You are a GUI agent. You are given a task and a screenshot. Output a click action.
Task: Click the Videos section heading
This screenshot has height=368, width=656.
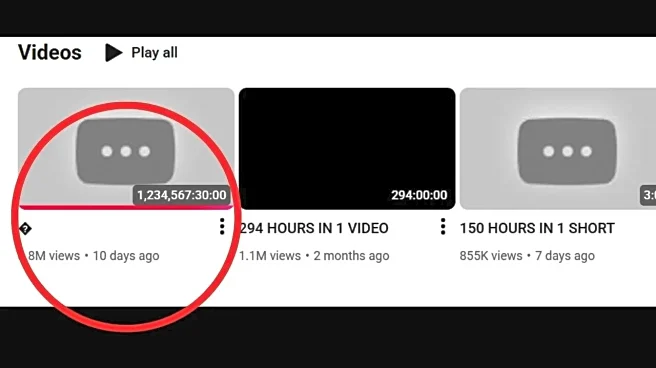[x=50, y=53]
